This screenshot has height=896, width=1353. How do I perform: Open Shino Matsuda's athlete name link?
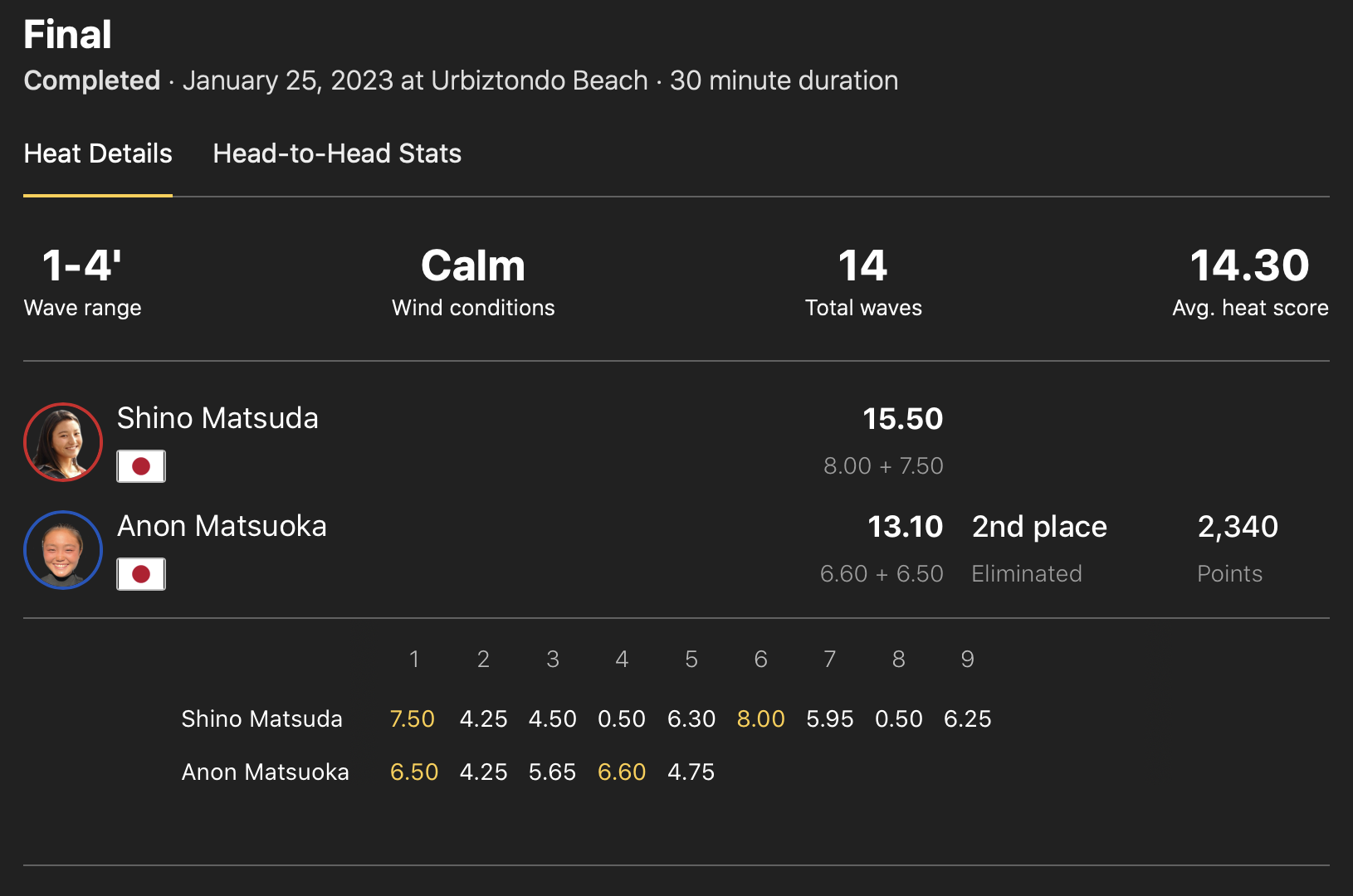pyautogui.click(x=217, y=418)
